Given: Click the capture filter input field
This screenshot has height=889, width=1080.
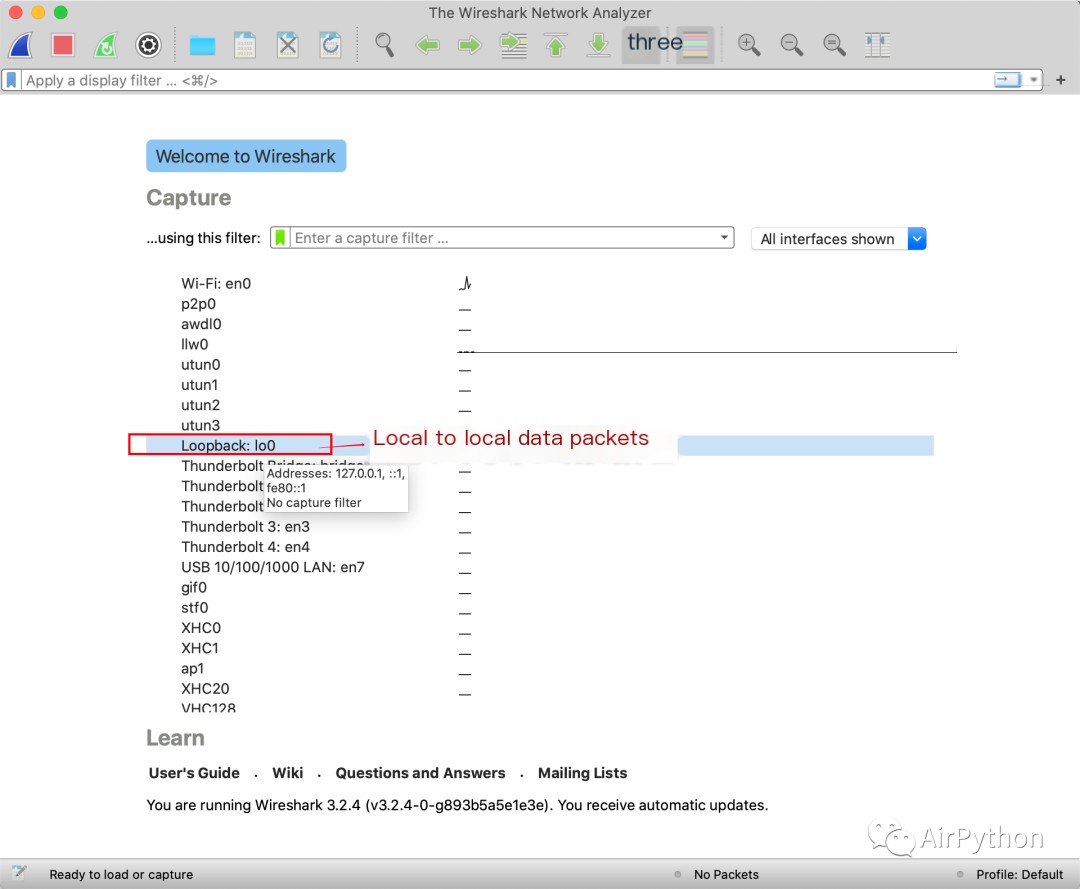Looking at the screenshot, I should pos(503,238).
